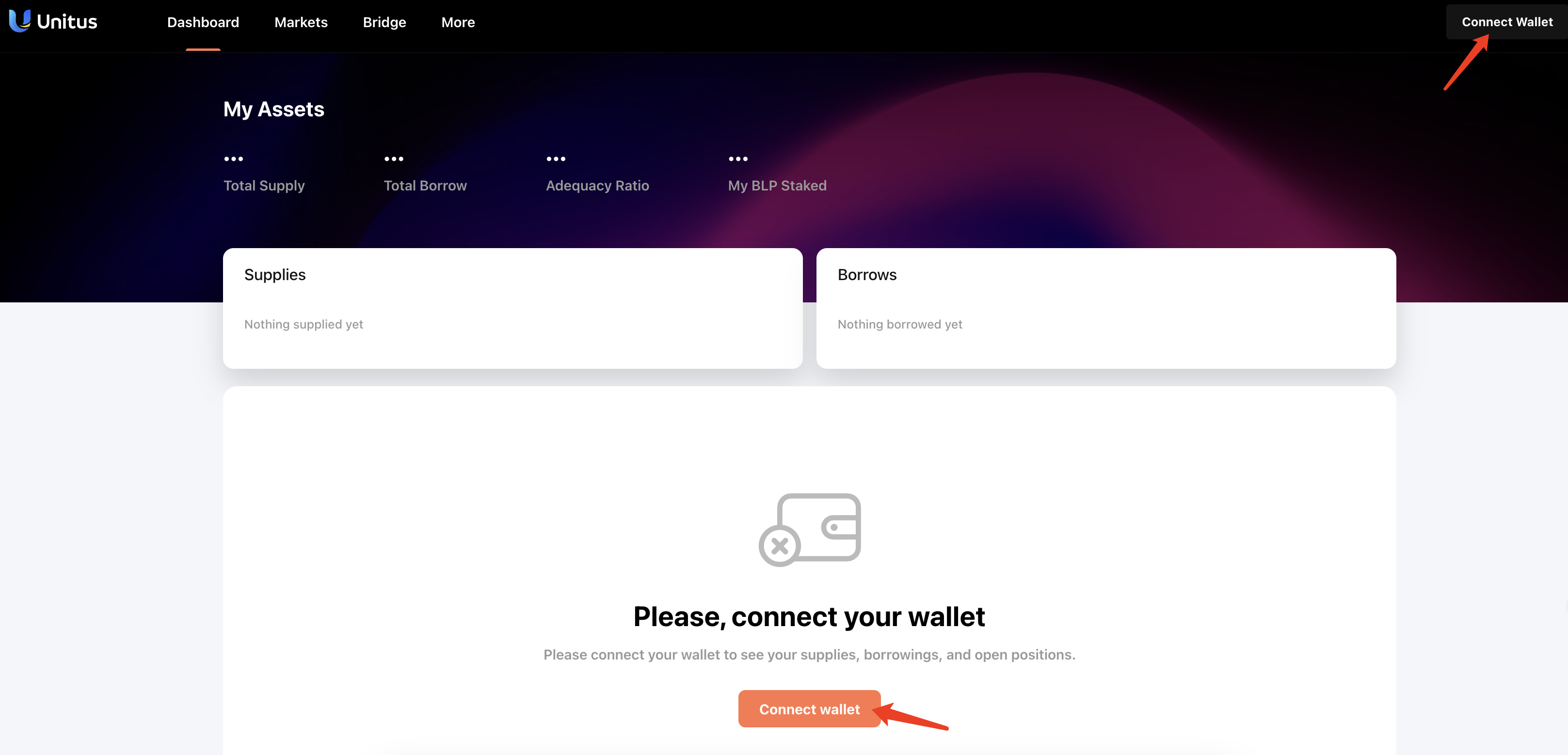This screenshot has height=755, width=1568.
Task: Expand the More menu
Action: [x=458, y=22]
